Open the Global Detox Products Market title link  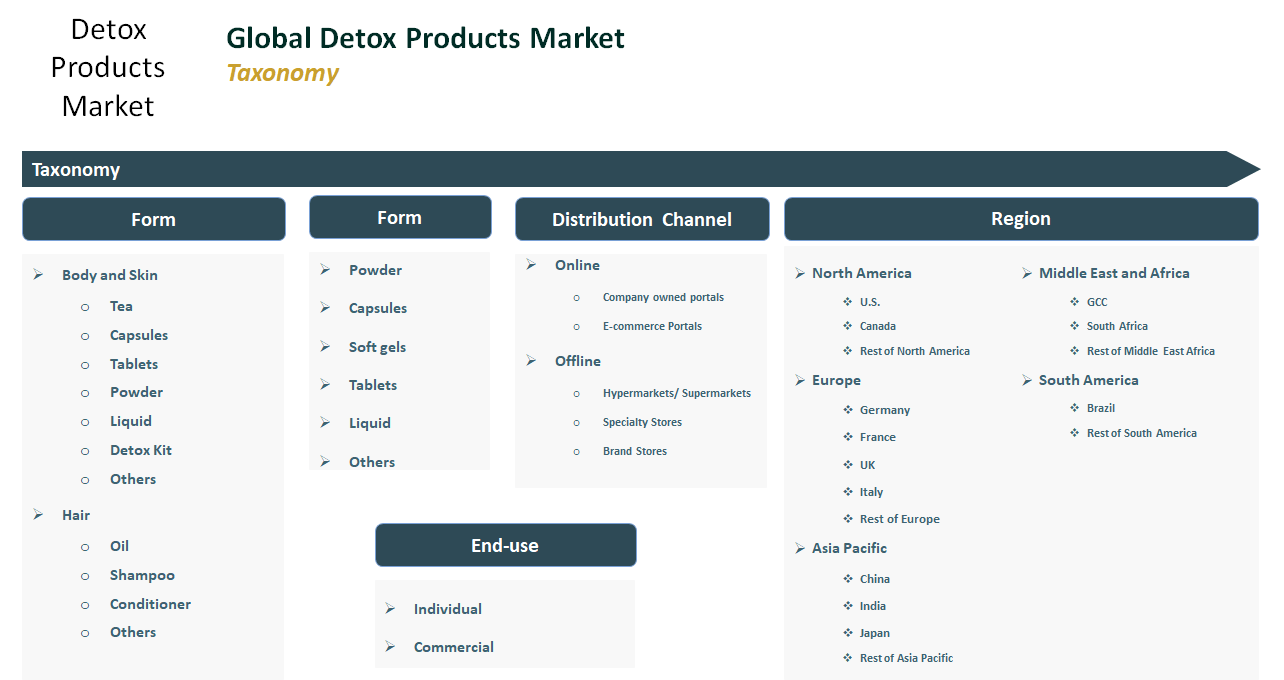pyautogui.click(x=426, y=38)
